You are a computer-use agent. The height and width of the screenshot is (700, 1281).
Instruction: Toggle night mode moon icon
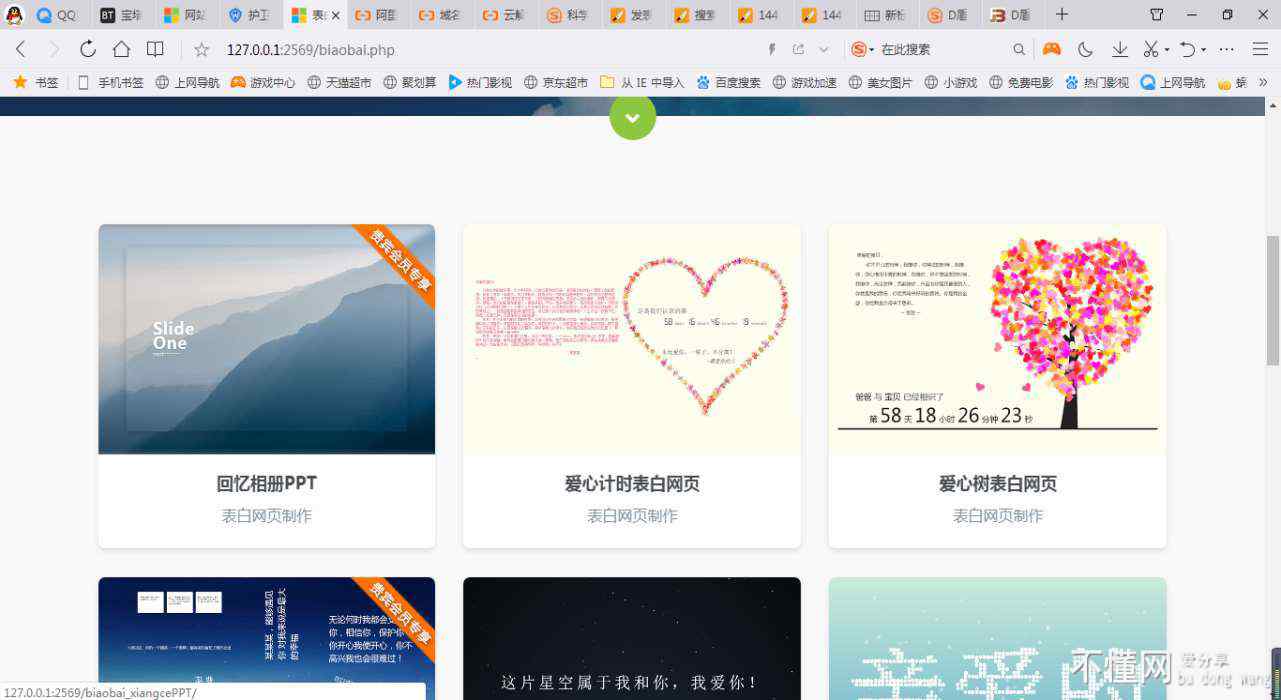[x=1085, y=49]
